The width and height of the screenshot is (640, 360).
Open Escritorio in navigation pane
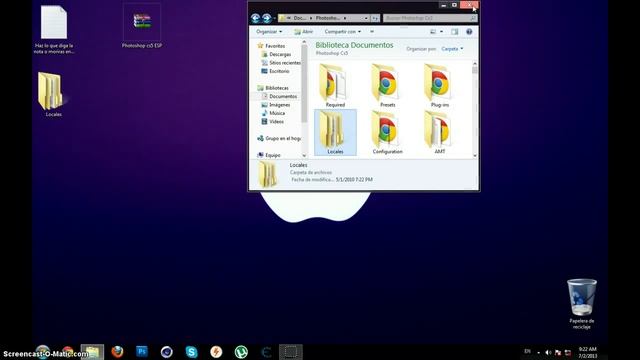click(279, 71)
